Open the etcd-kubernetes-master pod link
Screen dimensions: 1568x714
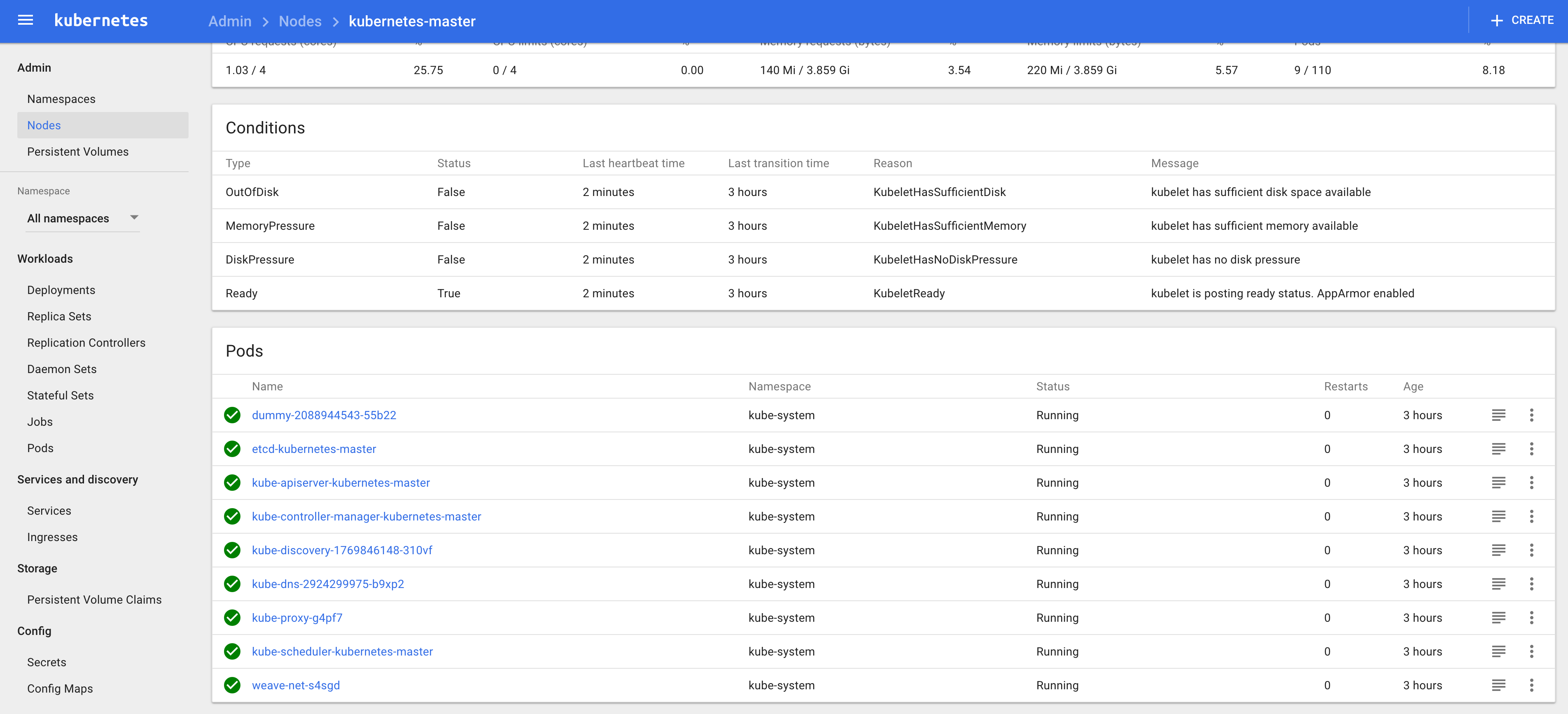(x=314, y=449)
